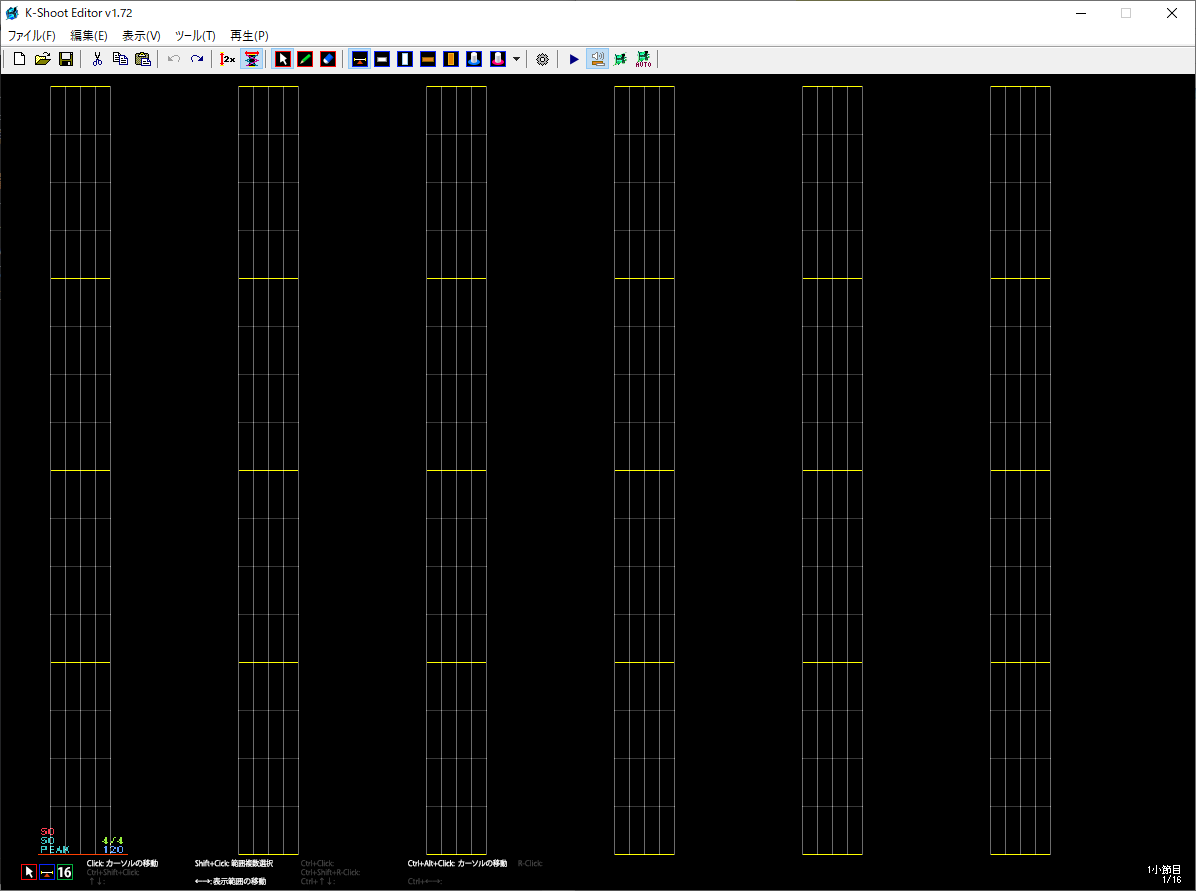The image size is (1196, 891).
Task: Copy selection using copy icon
Action: click(x=120, y=59)
